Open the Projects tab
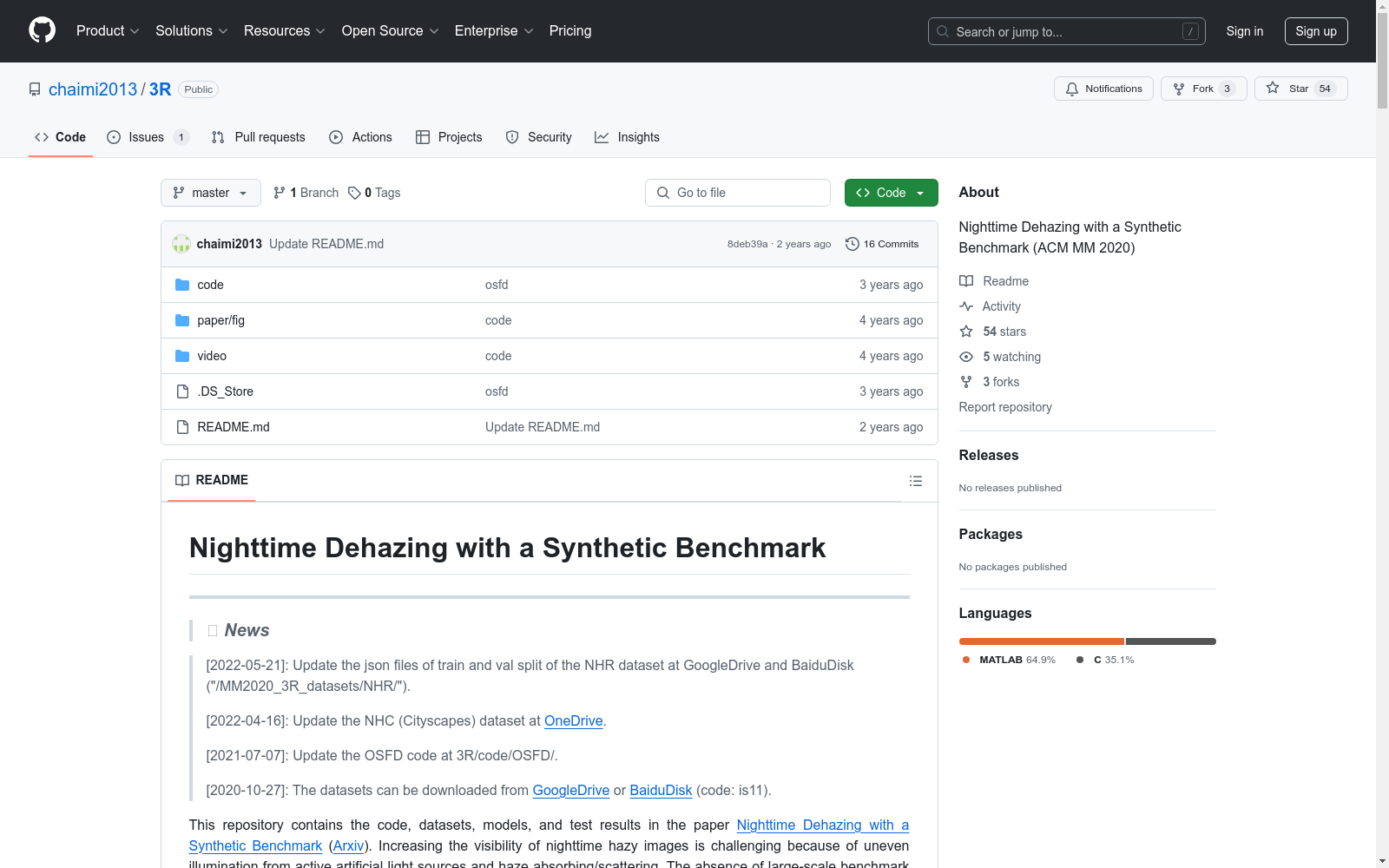Screen dimensions: 1389x868 [x=449, y=137]
